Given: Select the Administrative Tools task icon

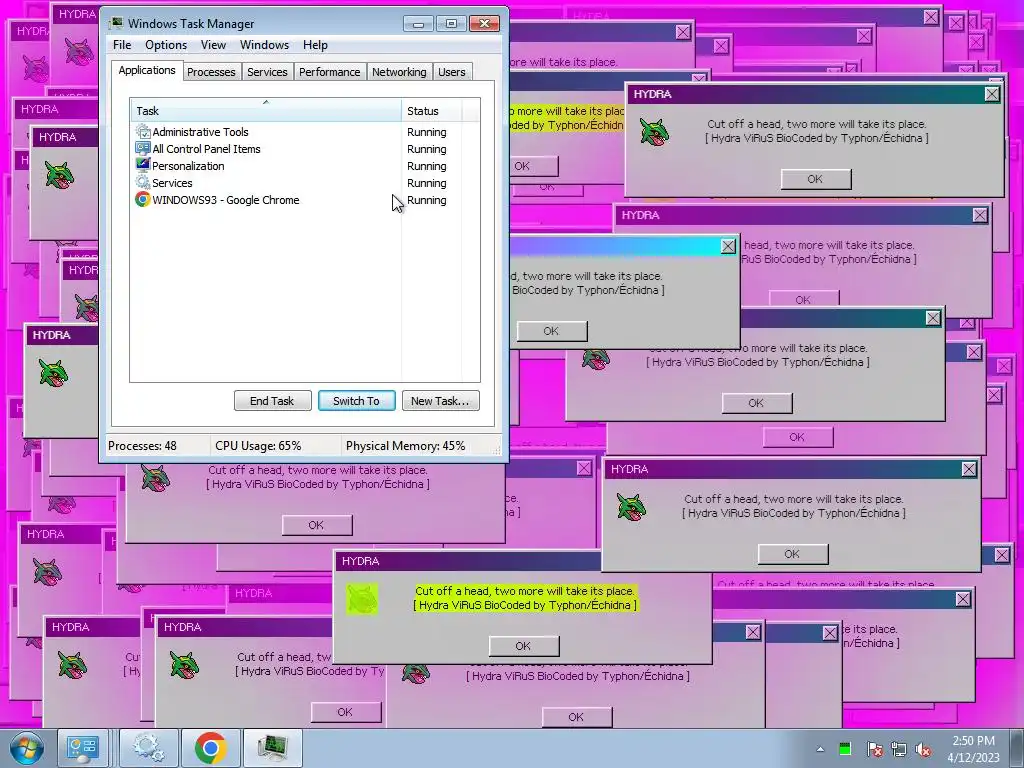Looking at the screenshot, I should (x=143, y=132).
